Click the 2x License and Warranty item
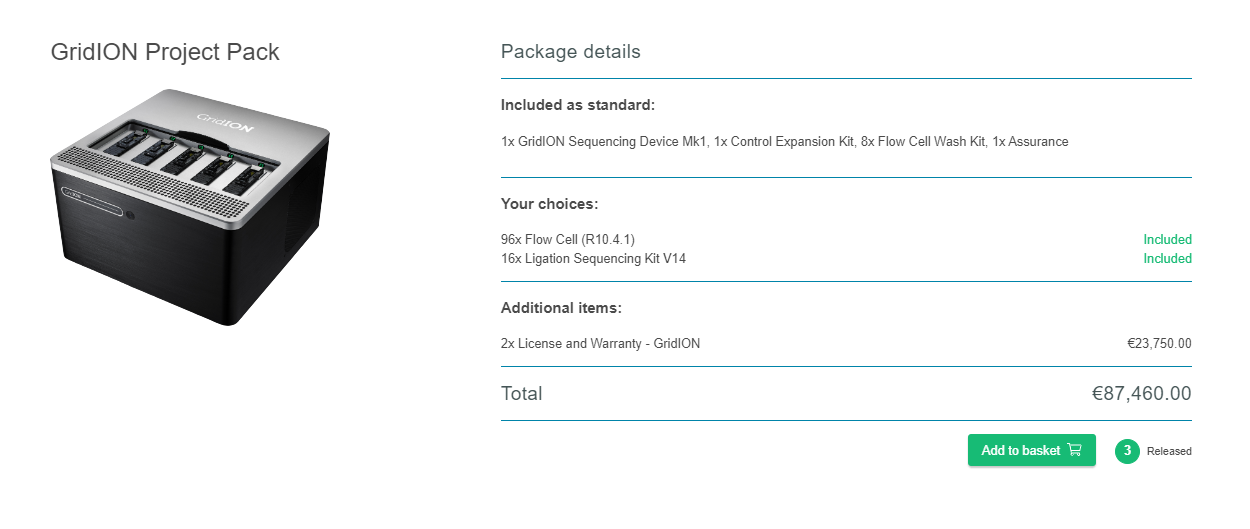Screen dimensions: 1250x529 [x=600, y=343]
